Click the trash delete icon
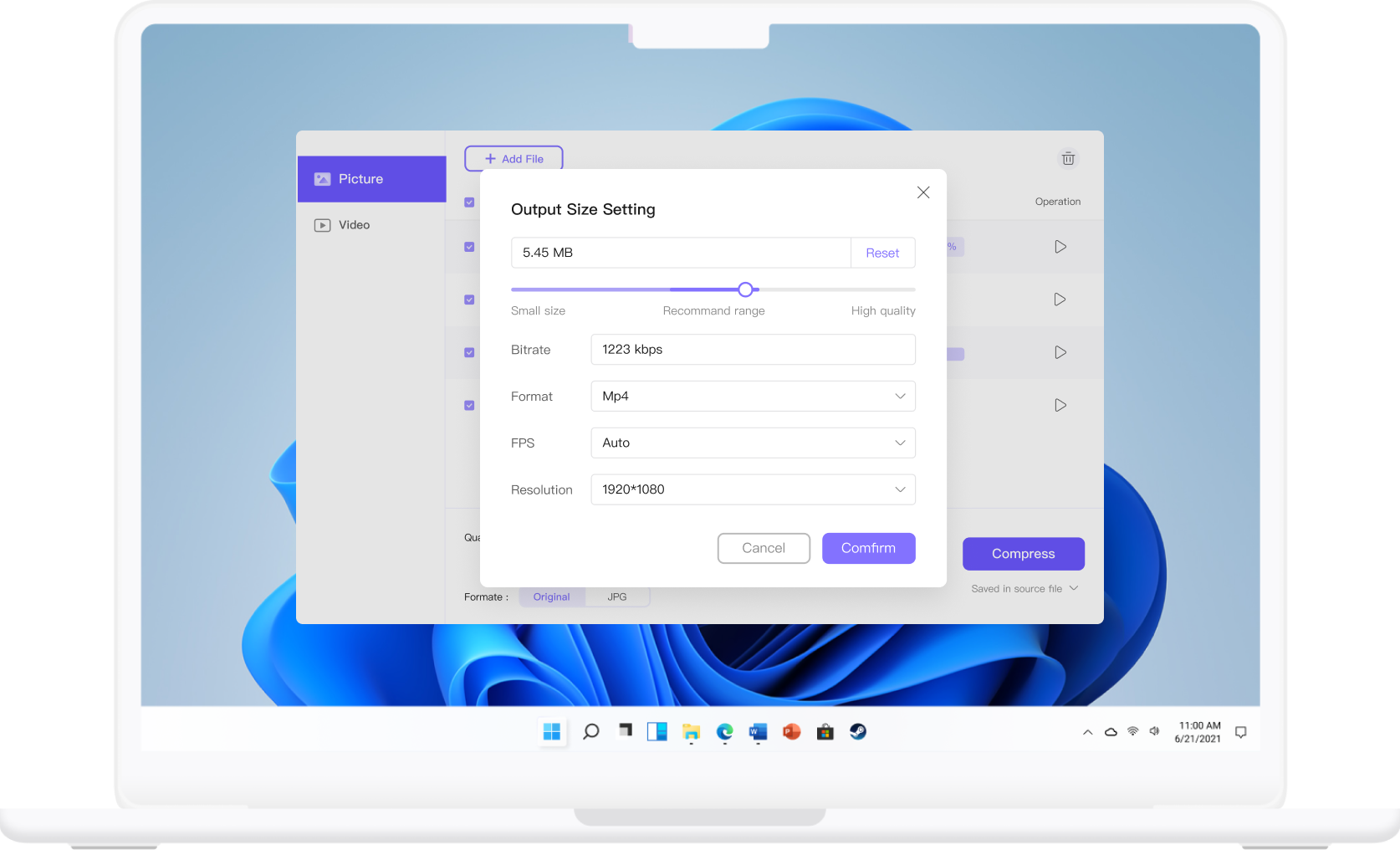Screen dimensions: 1400x850 (x=1068, y=158)
